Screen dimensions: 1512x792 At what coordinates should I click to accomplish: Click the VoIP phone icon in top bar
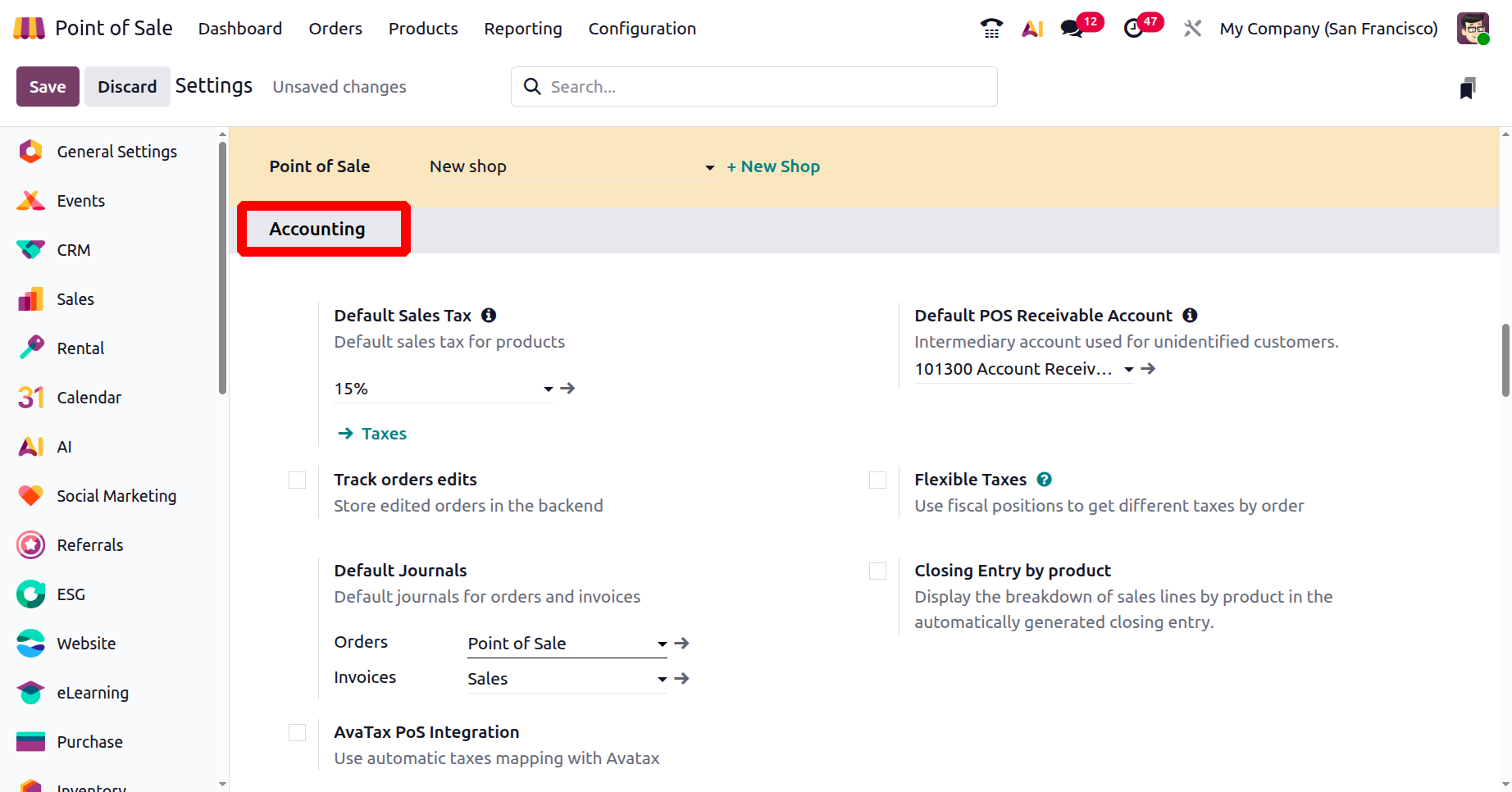991,29
